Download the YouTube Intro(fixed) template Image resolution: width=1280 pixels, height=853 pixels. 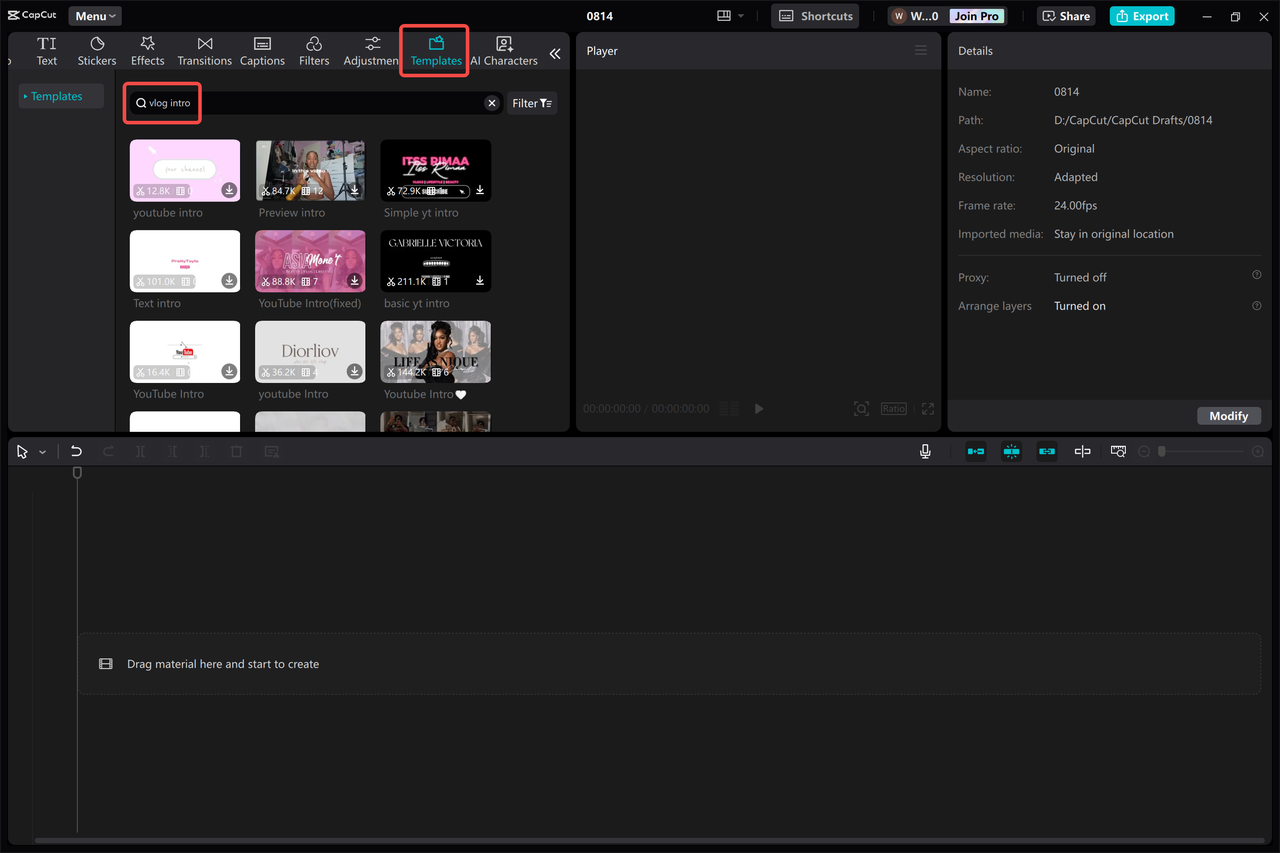(354, 281)
